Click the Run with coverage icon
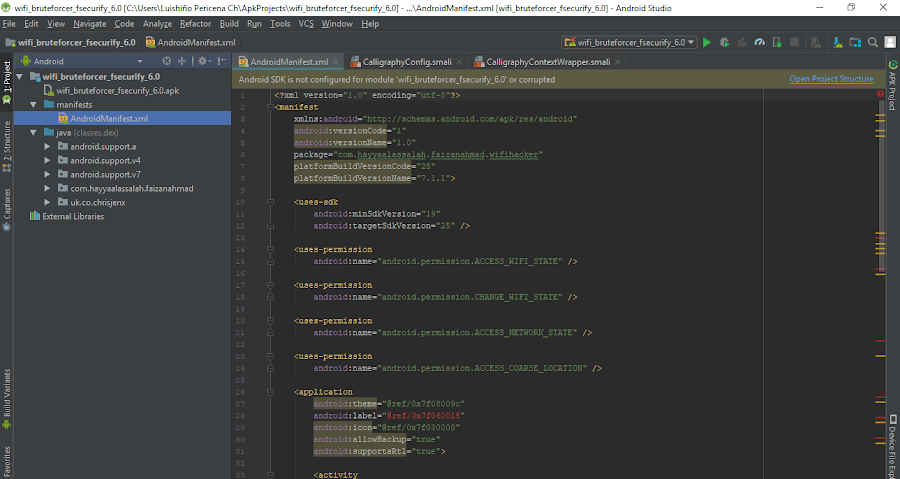900x479 pixels. (742, 42)
